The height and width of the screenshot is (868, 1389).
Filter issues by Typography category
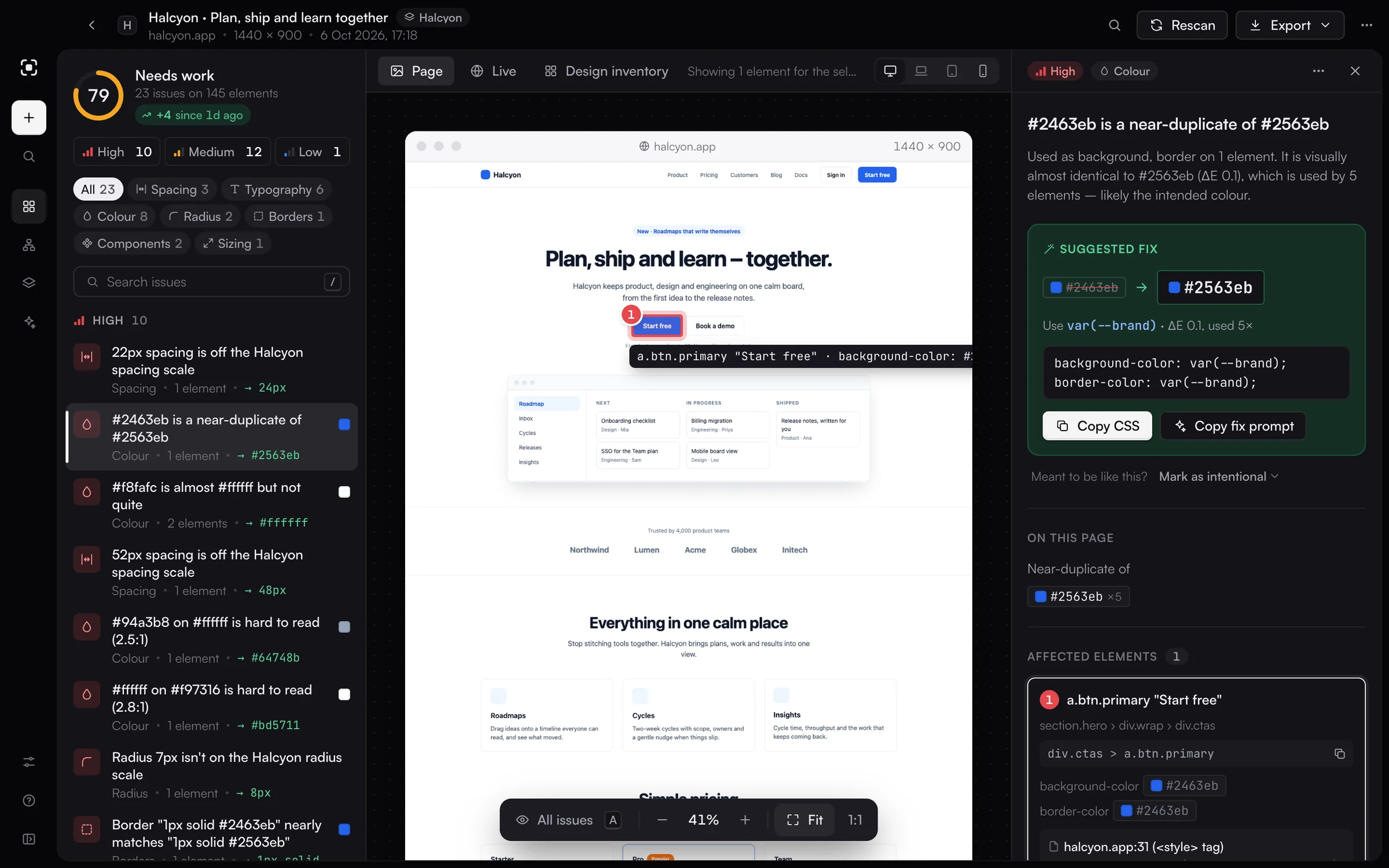276,189
